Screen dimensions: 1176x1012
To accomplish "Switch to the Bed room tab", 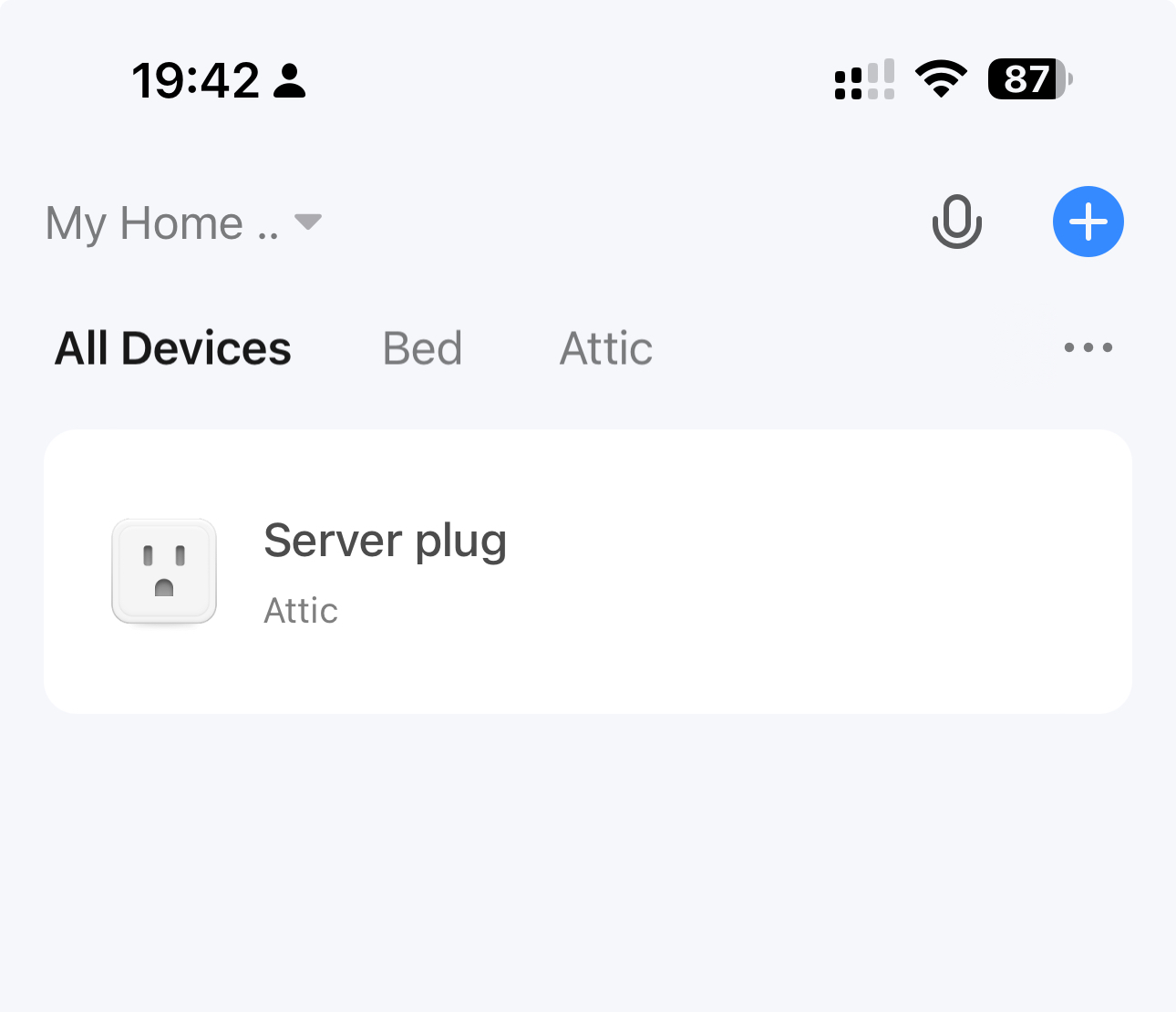I will [x=423, y=348].
